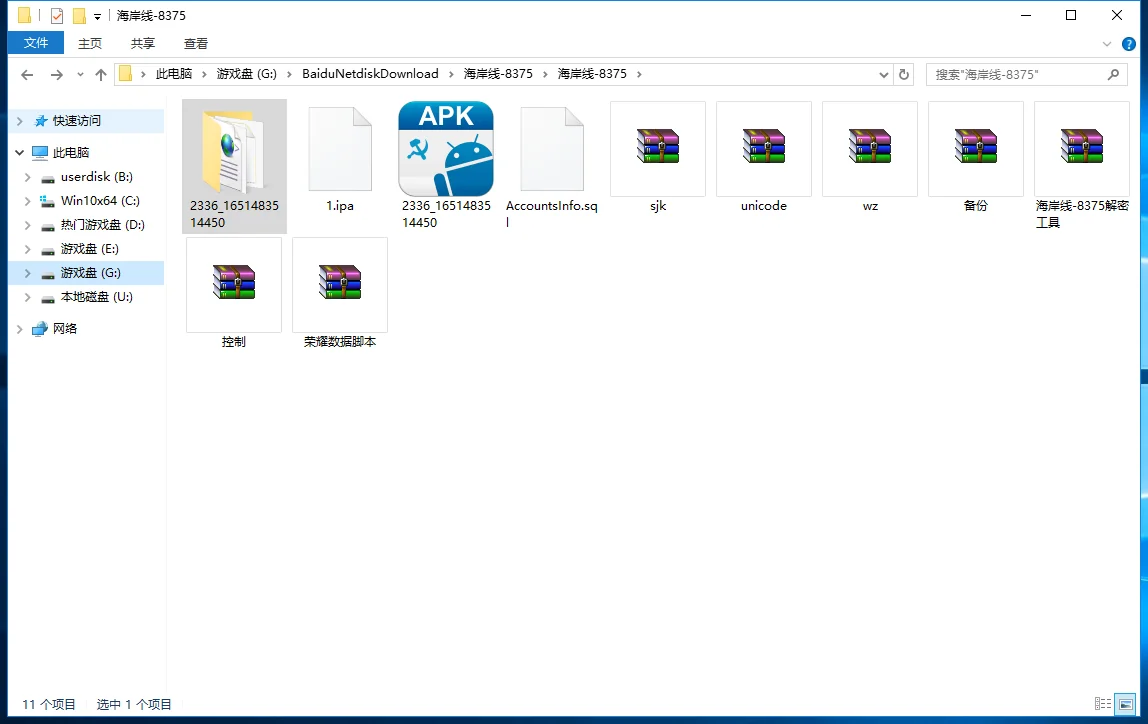Open the 2336_1651483514450 APK file

(446, 149)
